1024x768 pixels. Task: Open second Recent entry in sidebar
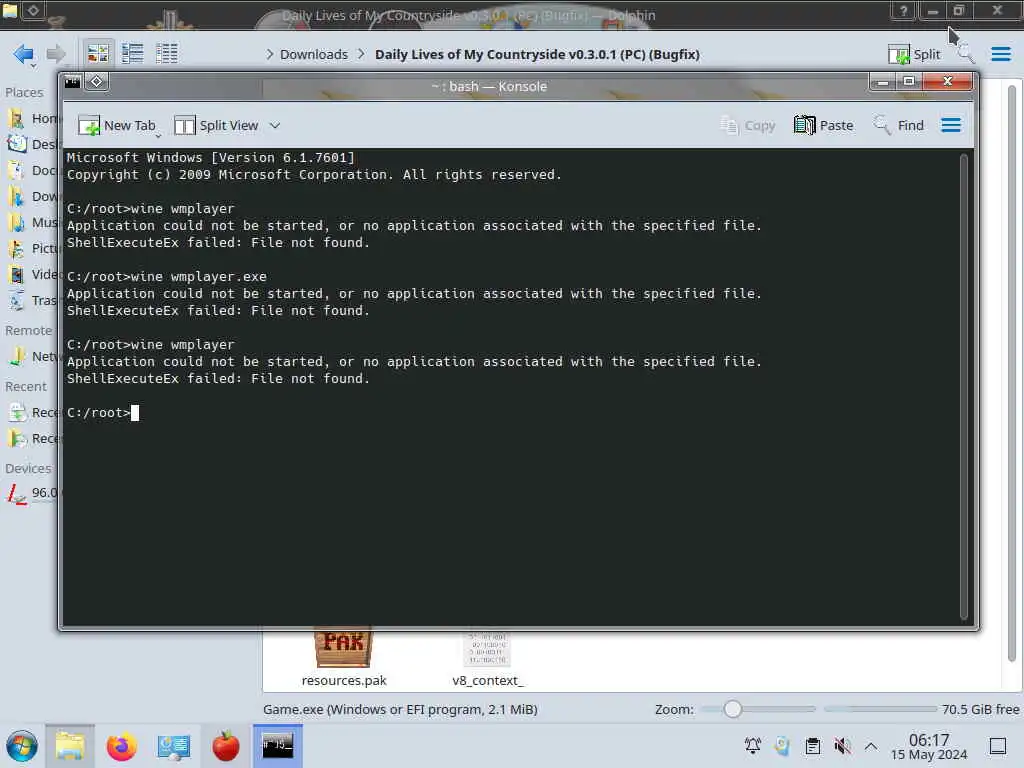tap(34, 439)
